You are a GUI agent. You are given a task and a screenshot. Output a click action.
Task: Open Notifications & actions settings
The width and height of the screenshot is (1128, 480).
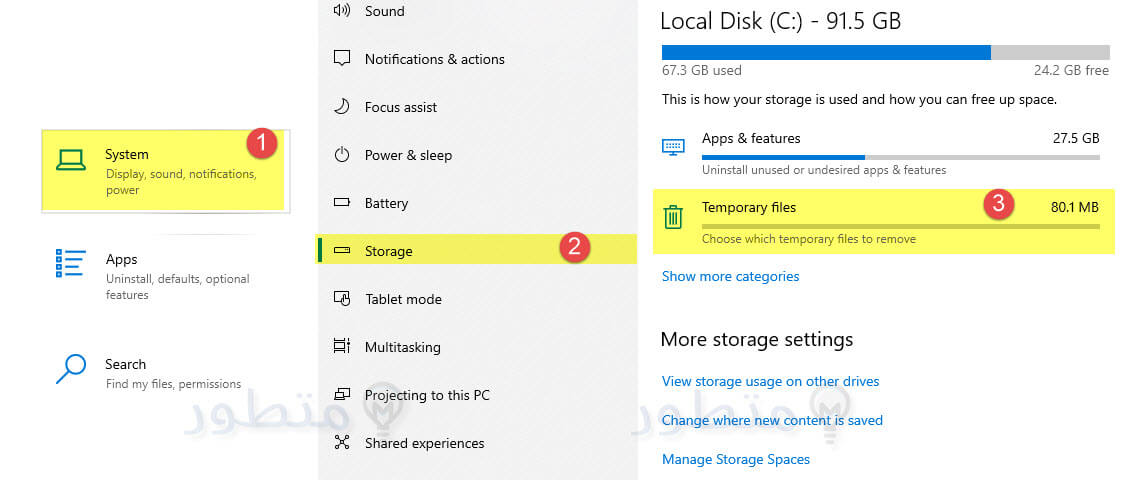[x=434, y=59]
